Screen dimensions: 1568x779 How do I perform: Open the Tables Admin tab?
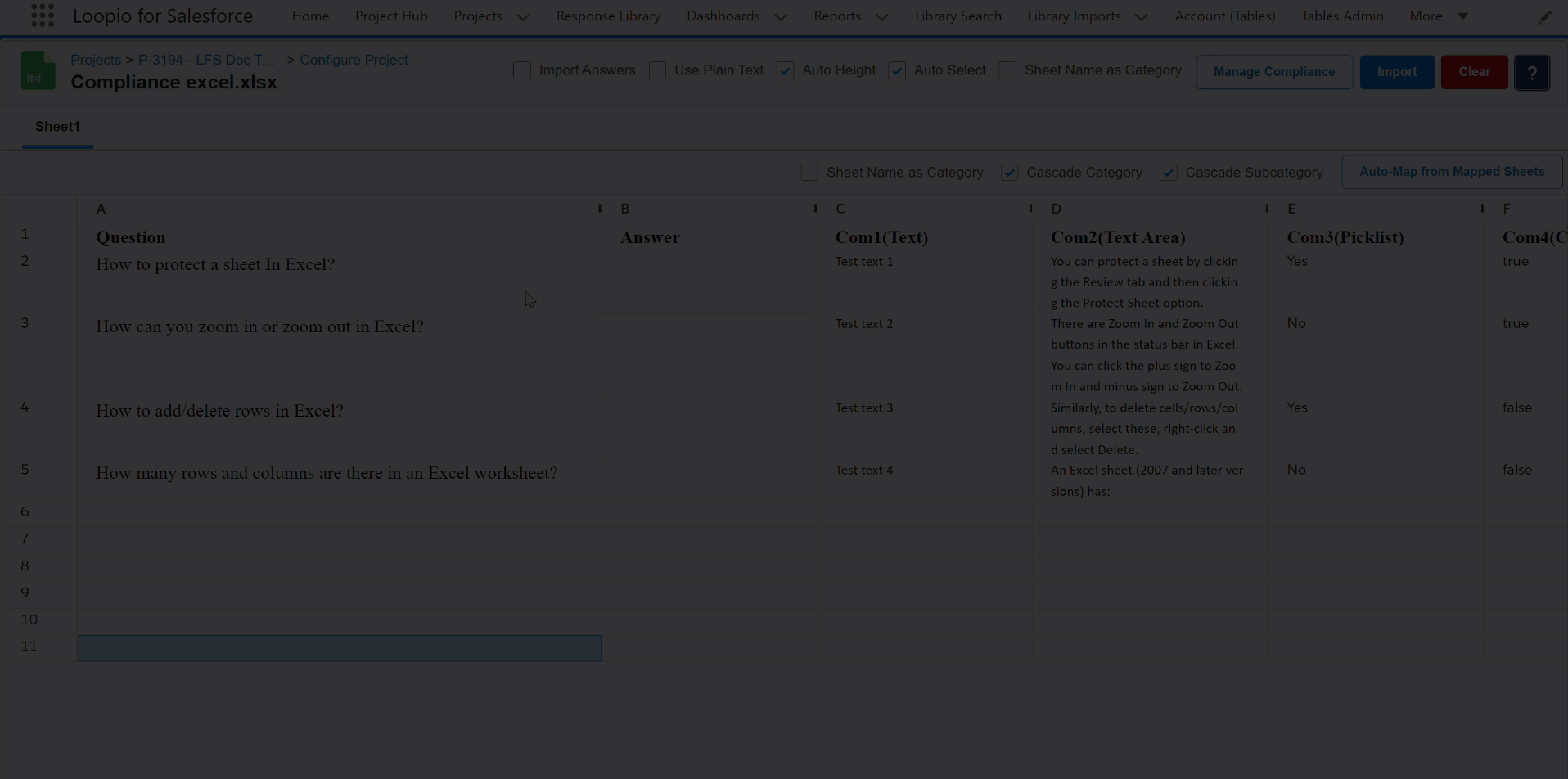(1342, 16)
